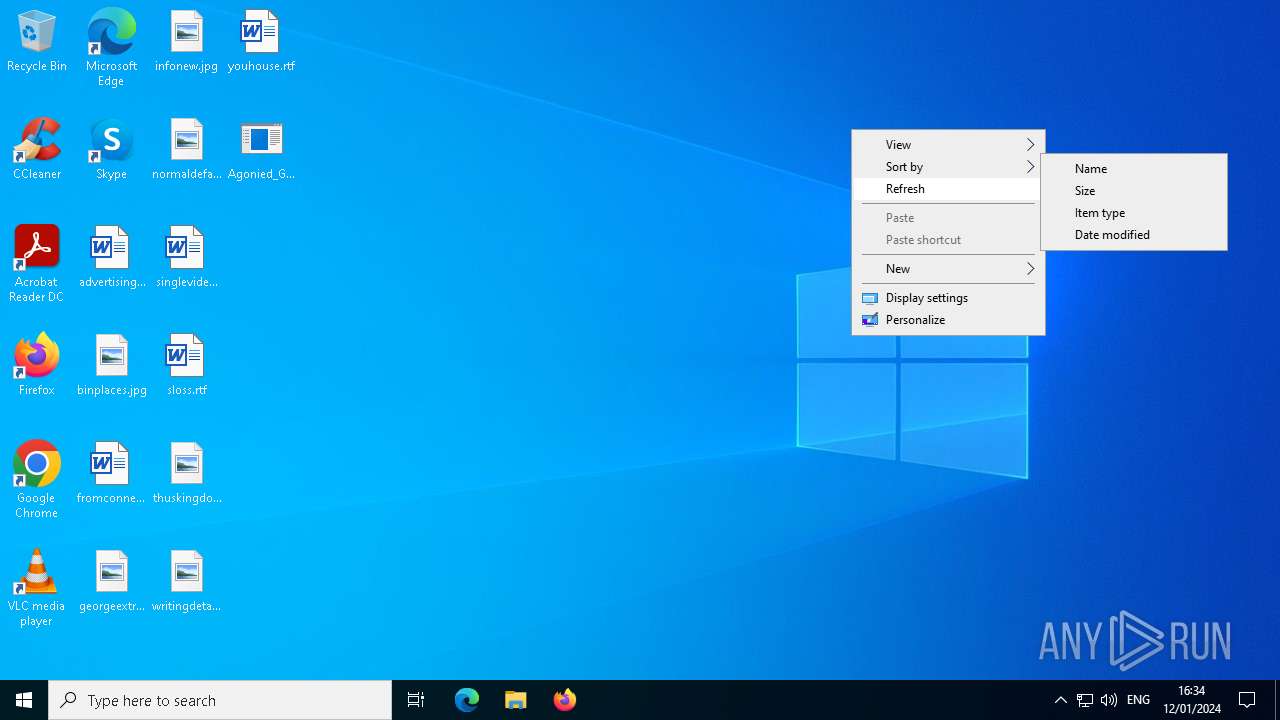The image size is (1280, 720).
Task: Open the notification center icon
Action: click(x=1248, y=700)
